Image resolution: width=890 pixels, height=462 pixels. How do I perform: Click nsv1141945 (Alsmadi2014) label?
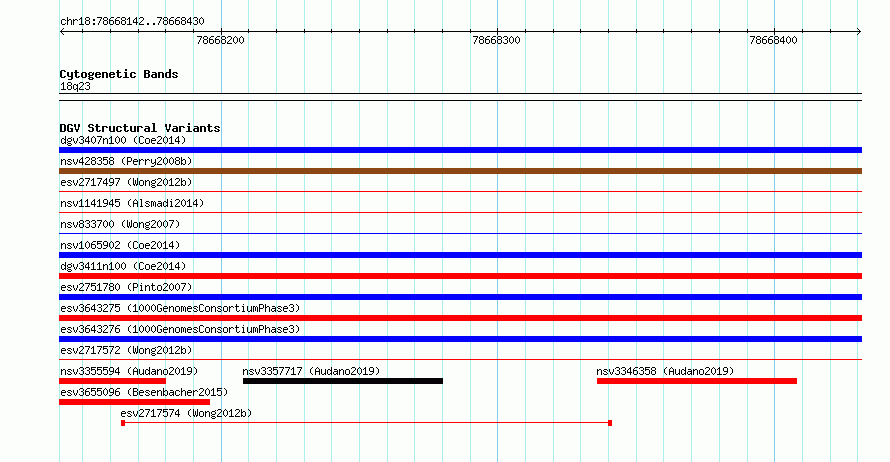pyautogui.click(x=132, y=203)
